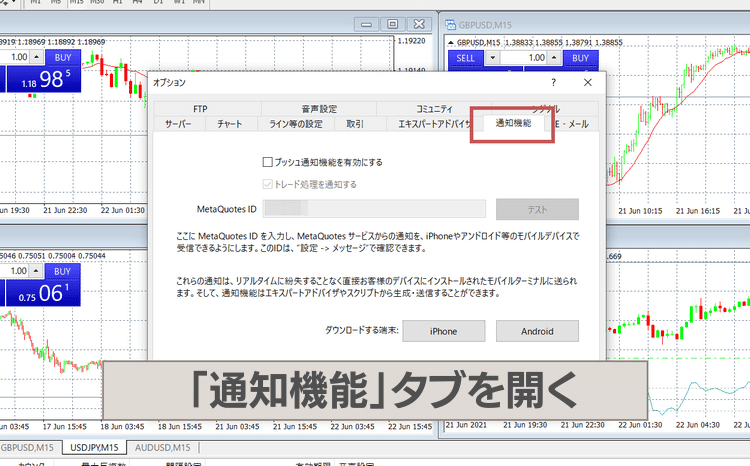Open the E-メール tab
The height and width of the screenshot is (466, 750).
[572, 124]
